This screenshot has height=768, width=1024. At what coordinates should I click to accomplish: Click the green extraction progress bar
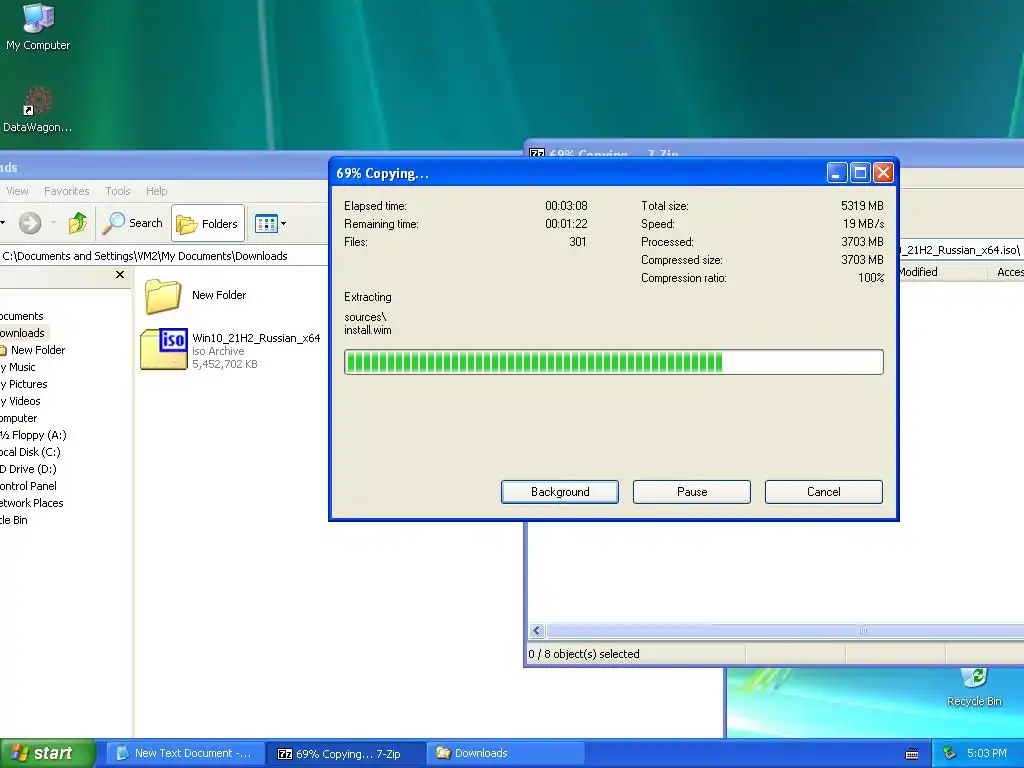(x=613, y=362)
